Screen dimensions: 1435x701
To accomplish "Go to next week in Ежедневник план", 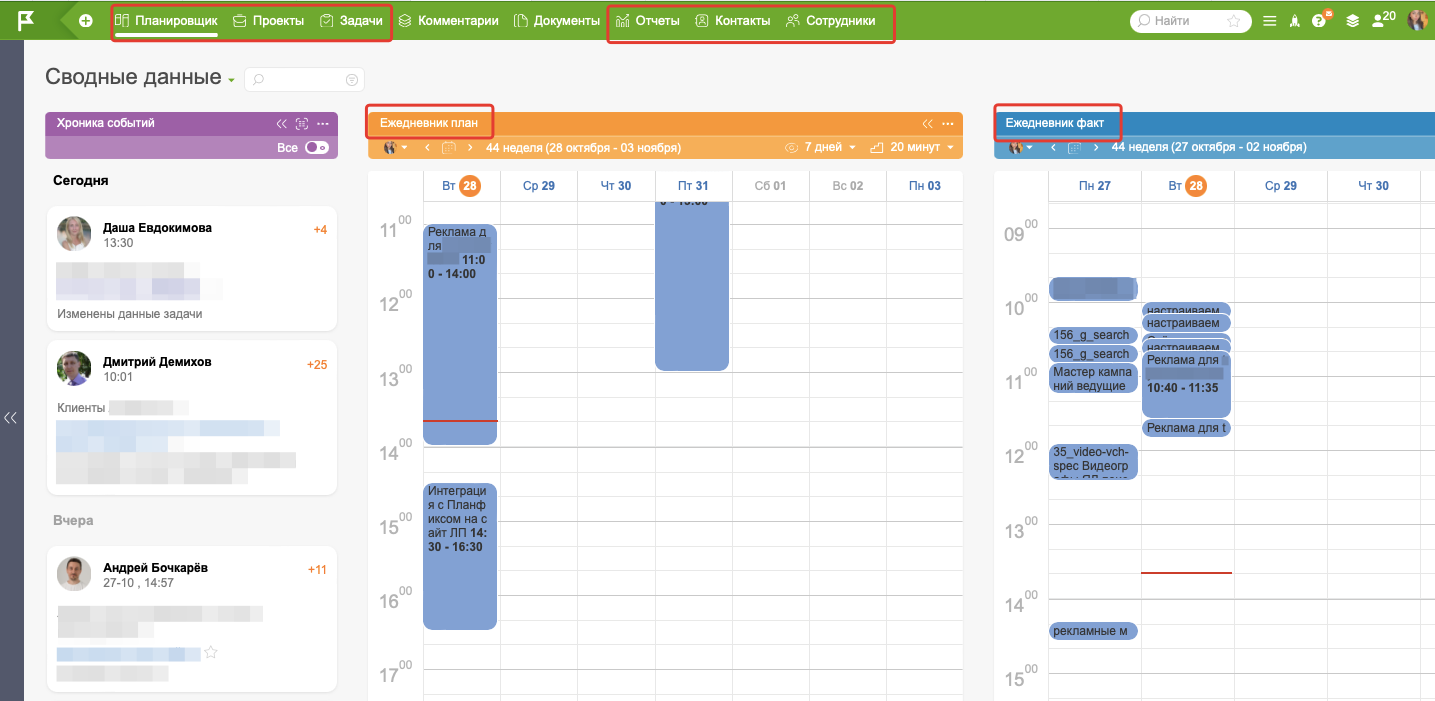I will (x=470, y=148).
